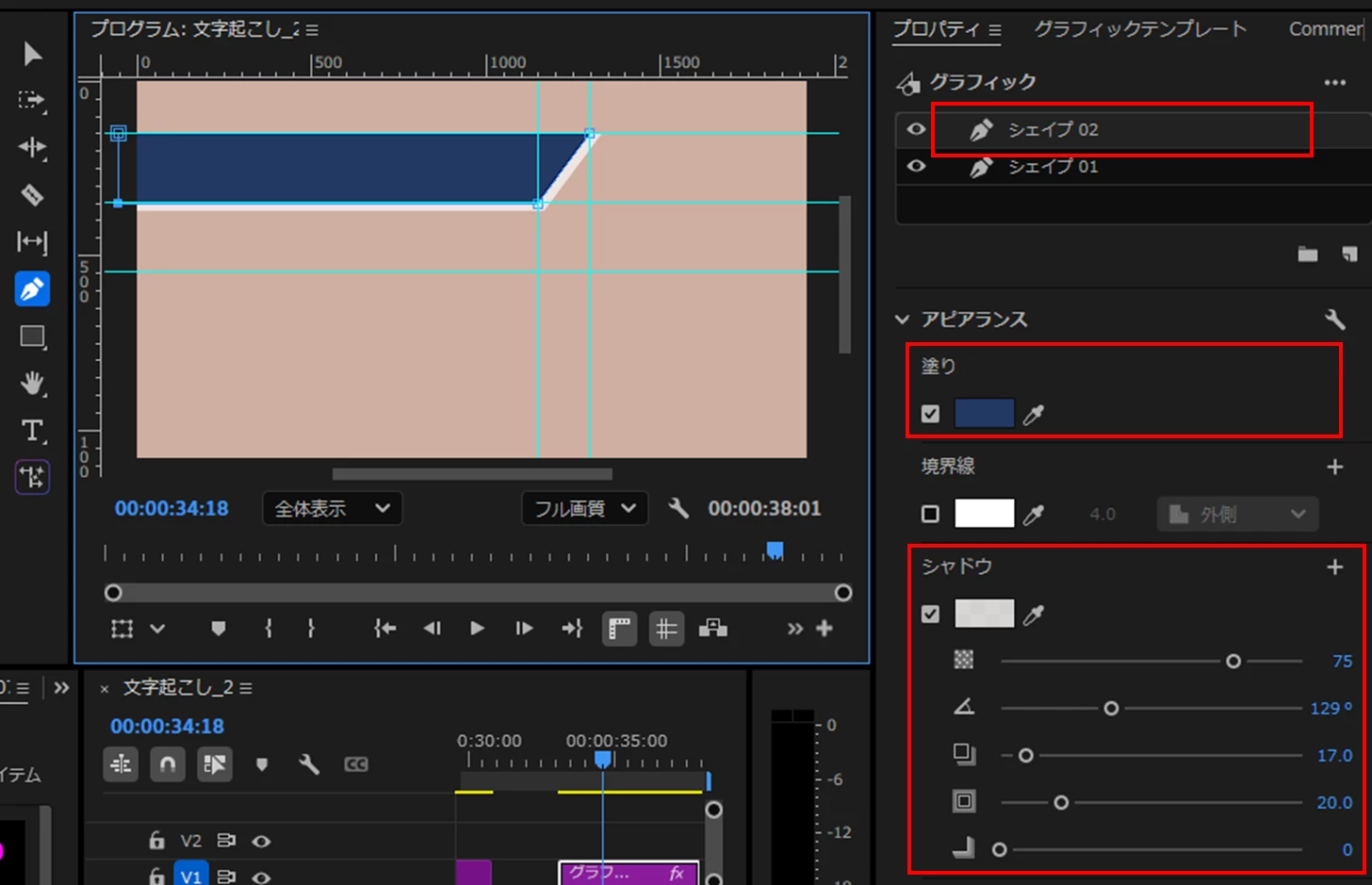Collapse the アピアランス section
The height and width of the screenshot is (885, 1372).
coord(902,320)
